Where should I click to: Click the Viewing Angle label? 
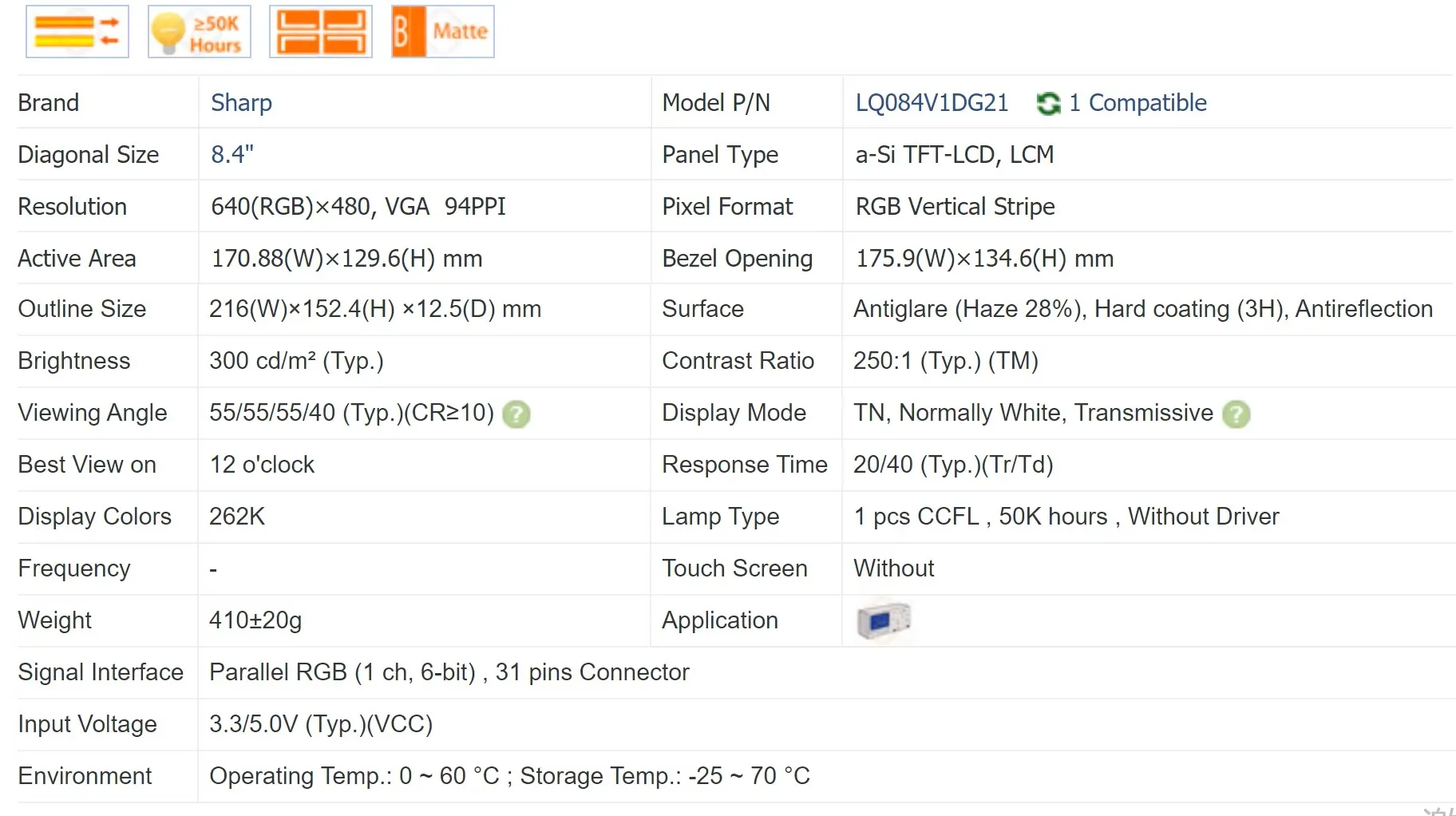click(x=93, y=413)
